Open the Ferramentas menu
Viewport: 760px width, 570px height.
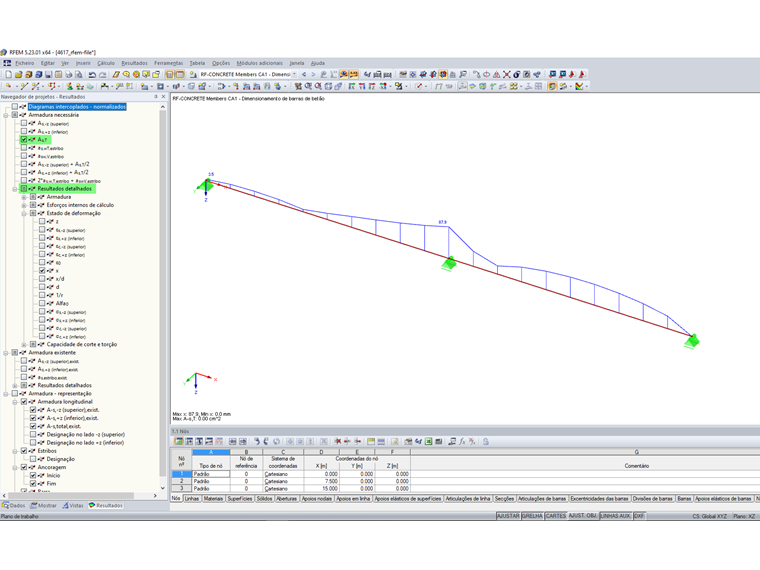[x=169, y=63]
